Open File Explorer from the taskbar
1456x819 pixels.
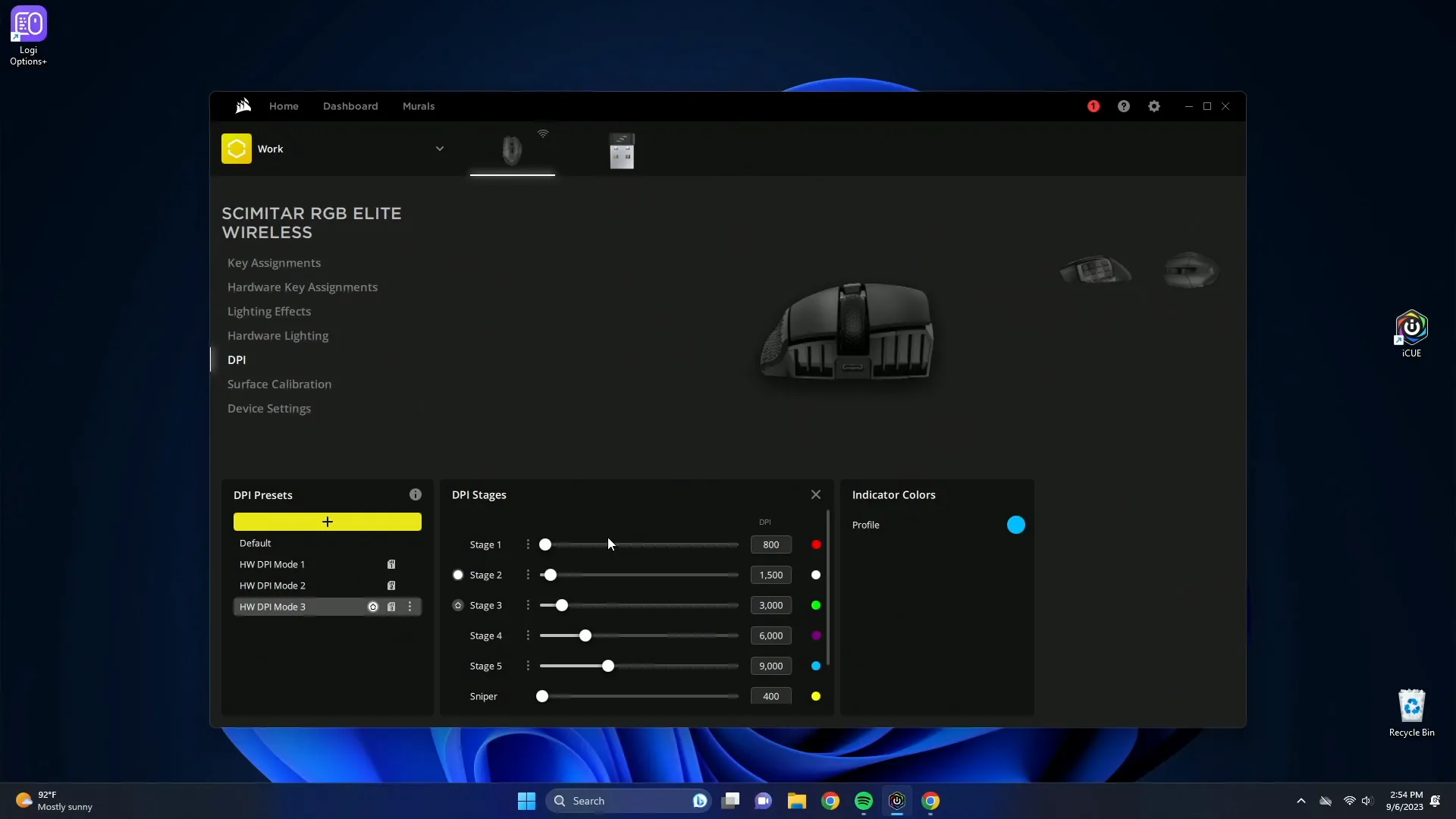click(x=797, y=801)
